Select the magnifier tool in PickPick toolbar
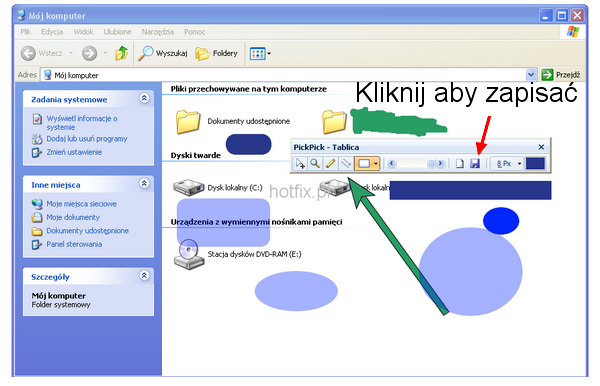The width and height of the screenshot is (600, 386). click(315, 164)
